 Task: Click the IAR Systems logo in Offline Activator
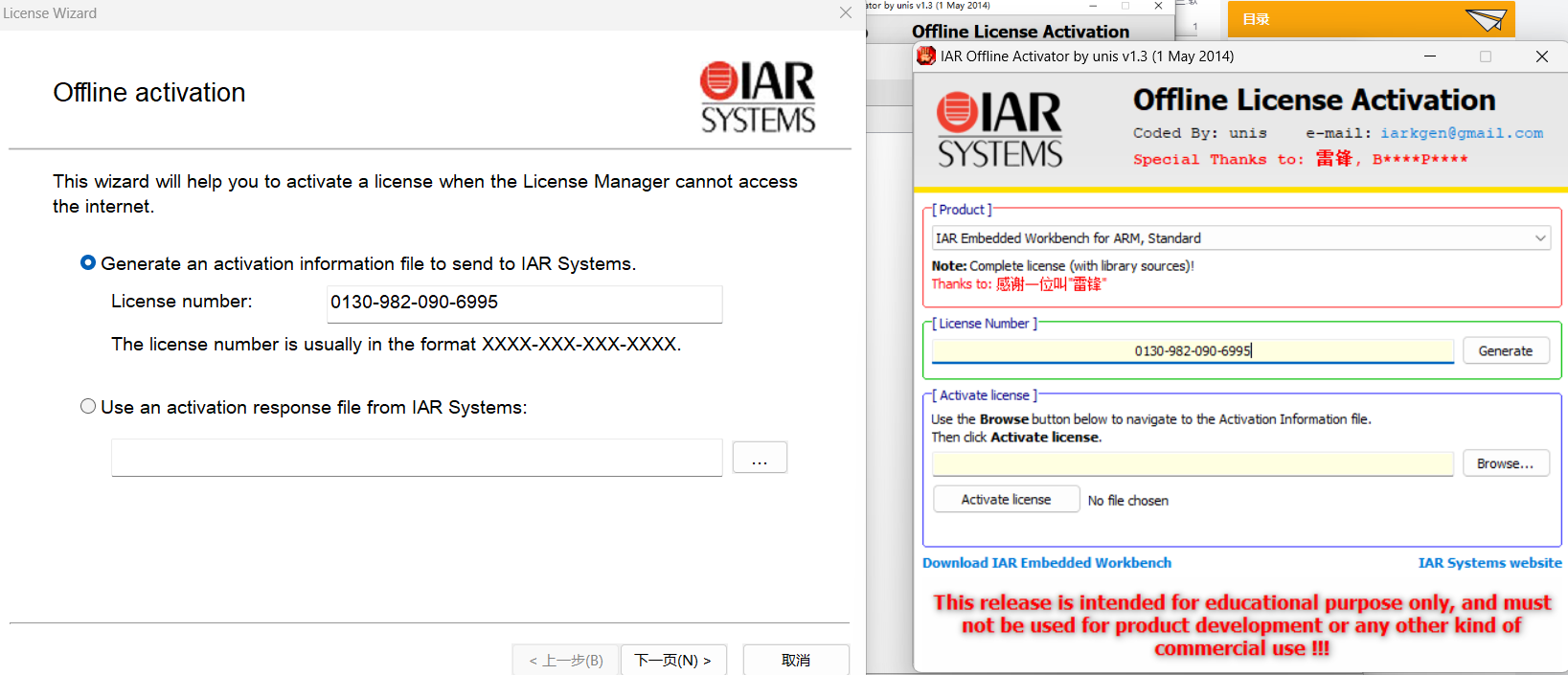(x=1000, y=130)
